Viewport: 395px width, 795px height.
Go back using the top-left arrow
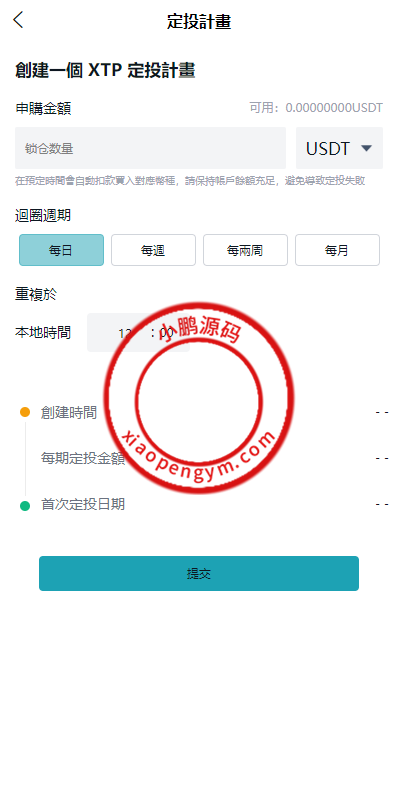point(18,20)
